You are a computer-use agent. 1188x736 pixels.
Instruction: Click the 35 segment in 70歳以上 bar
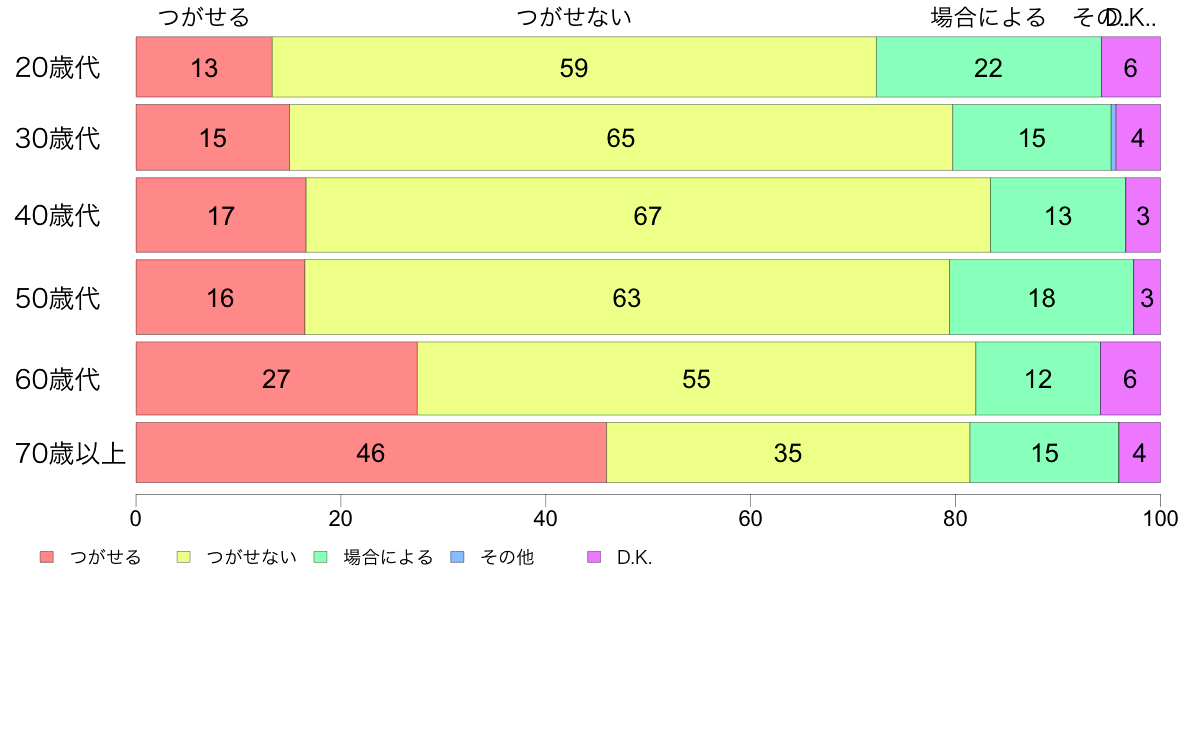[788, 453]
